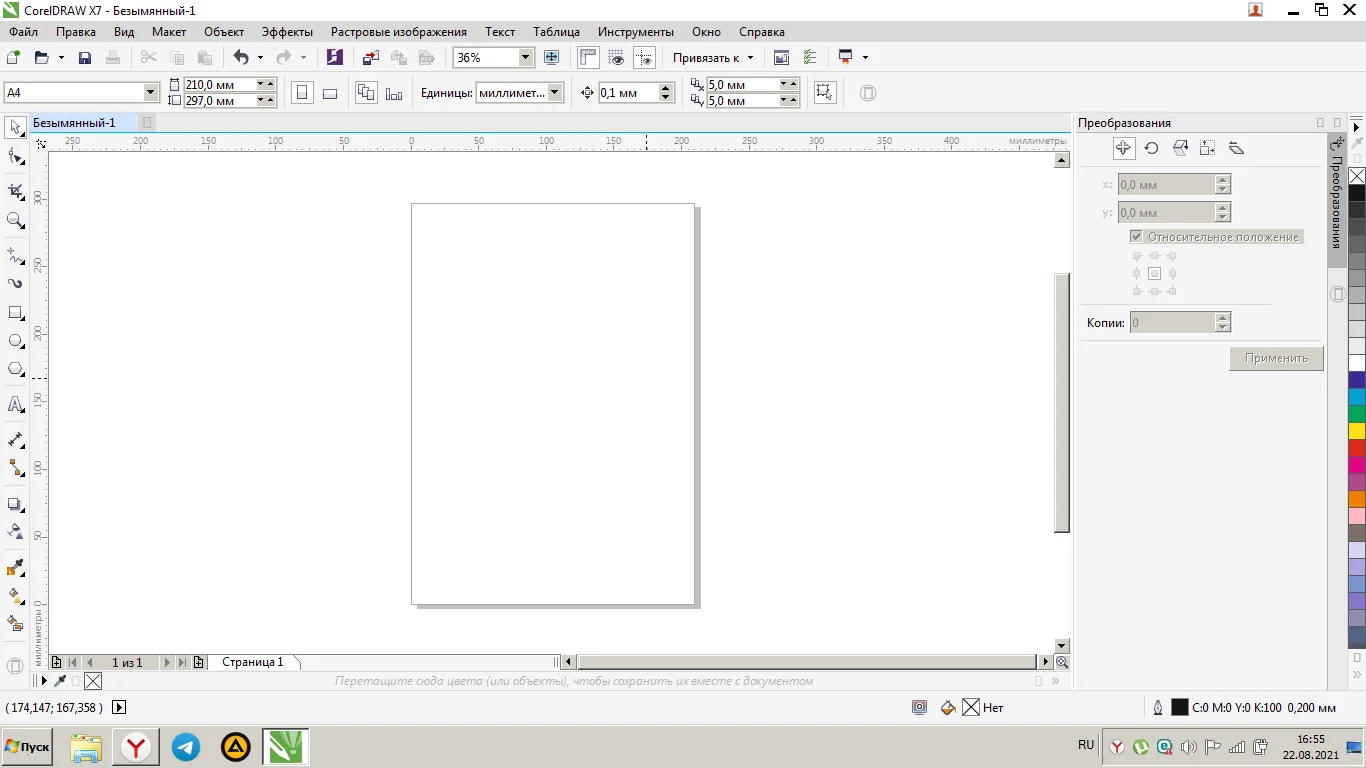
Task: Click the Save icon in toolbar
Action: pos(85,58)
